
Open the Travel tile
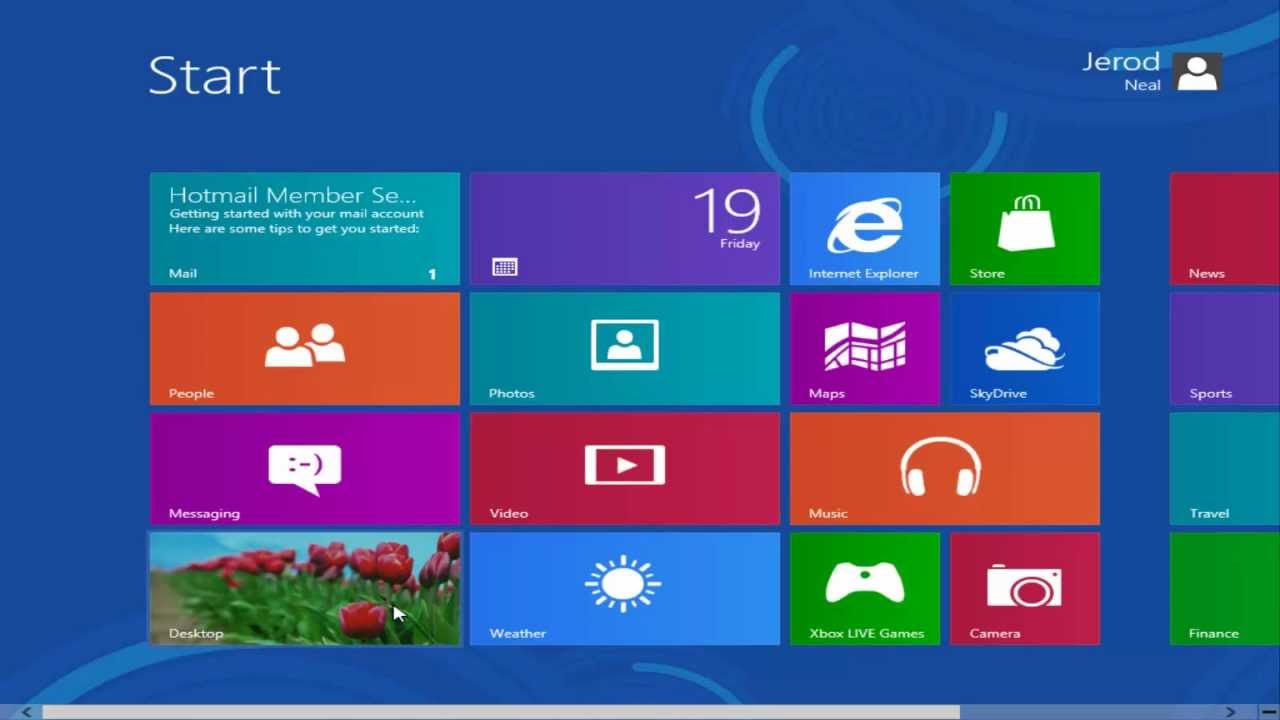click(1225, 469)
